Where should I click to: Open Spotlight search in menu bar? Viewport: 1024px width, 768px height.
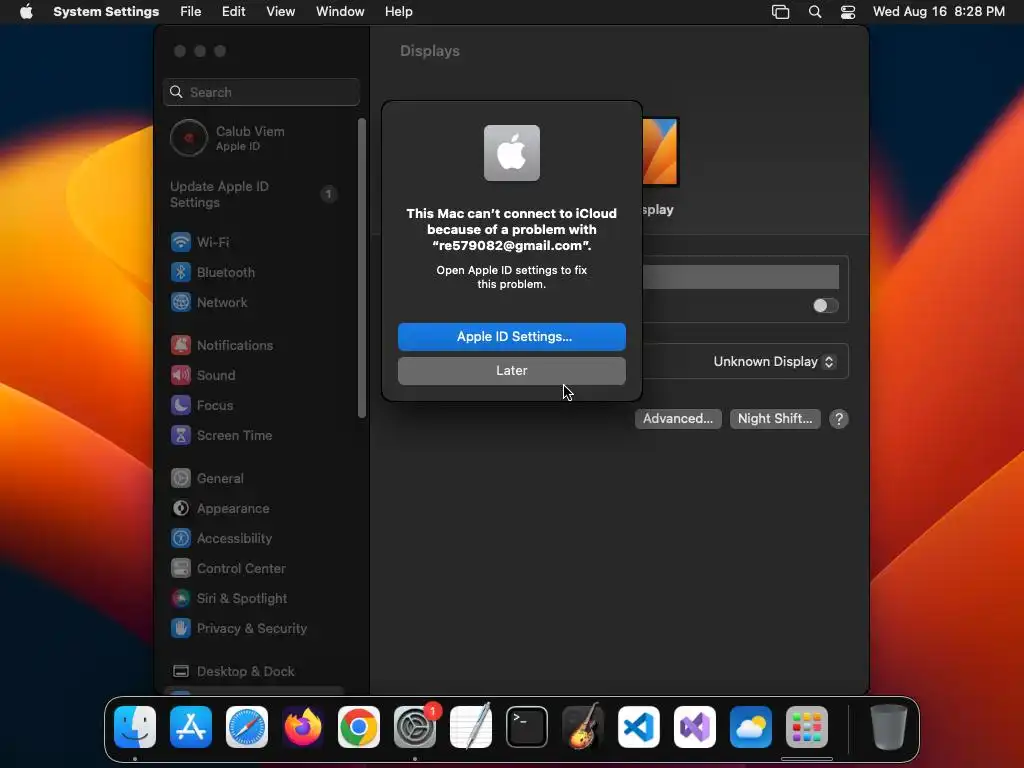814,12
